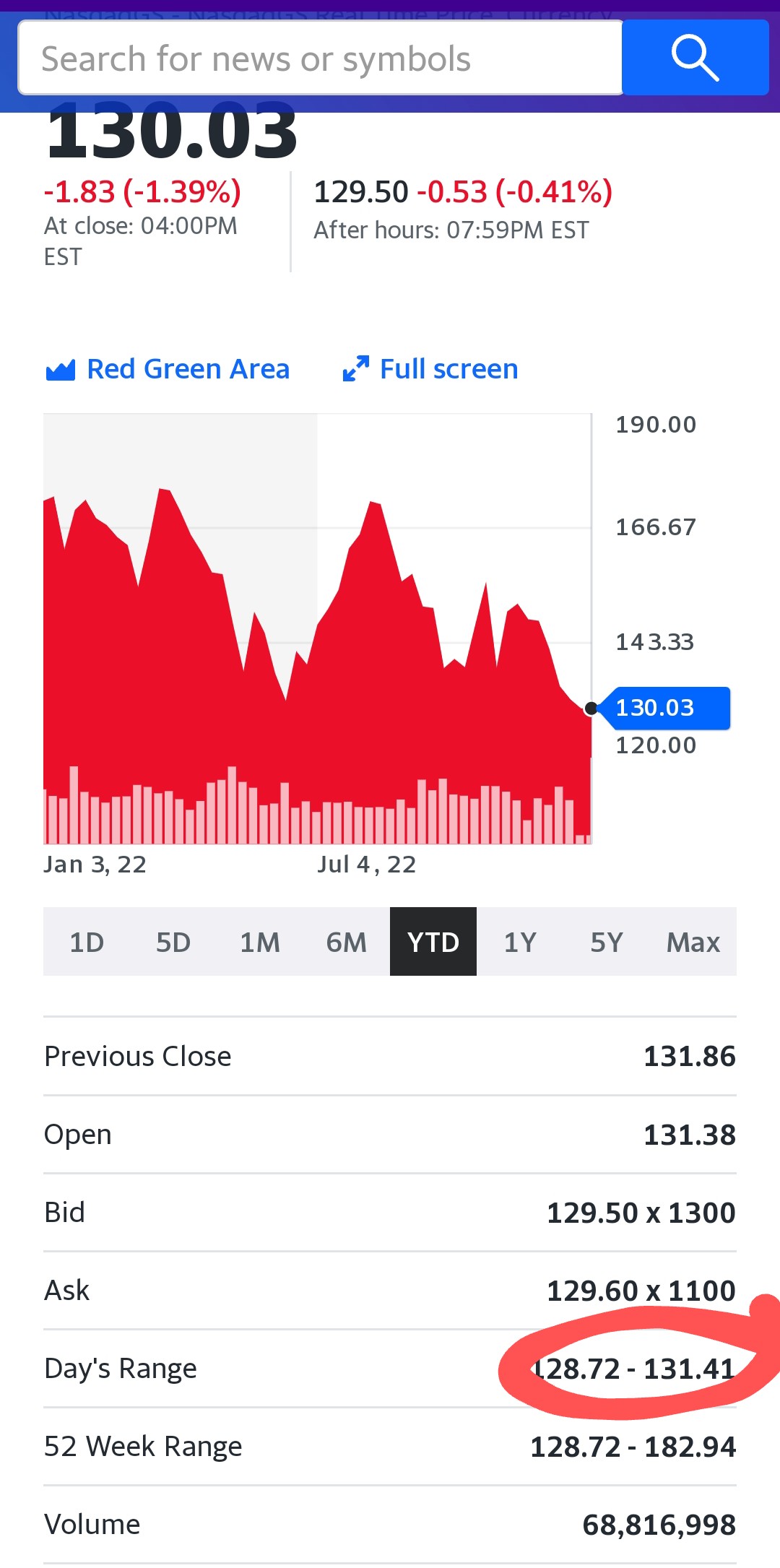Show the 1Y chart range

tap(520, 942)
